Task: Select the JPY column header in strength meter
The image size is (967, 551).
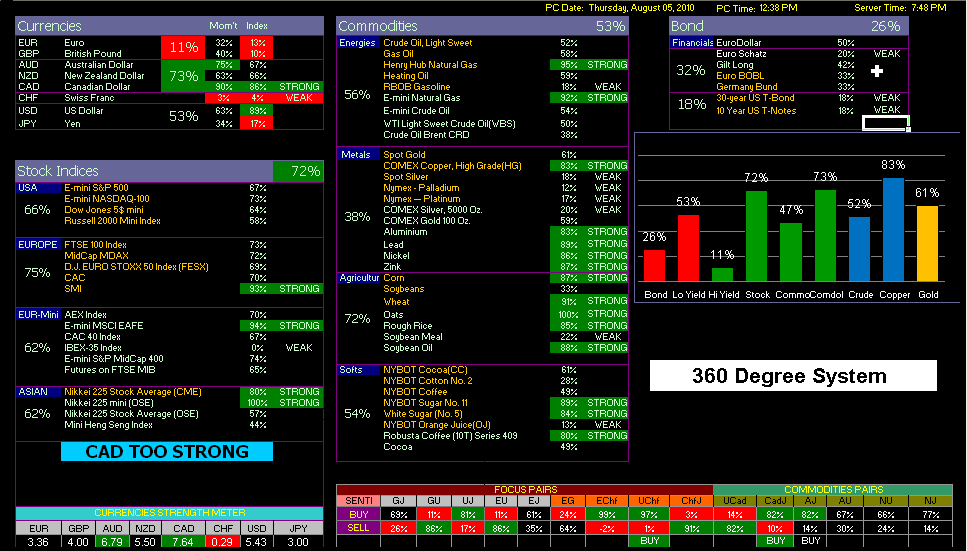Action: coord(298,528)
